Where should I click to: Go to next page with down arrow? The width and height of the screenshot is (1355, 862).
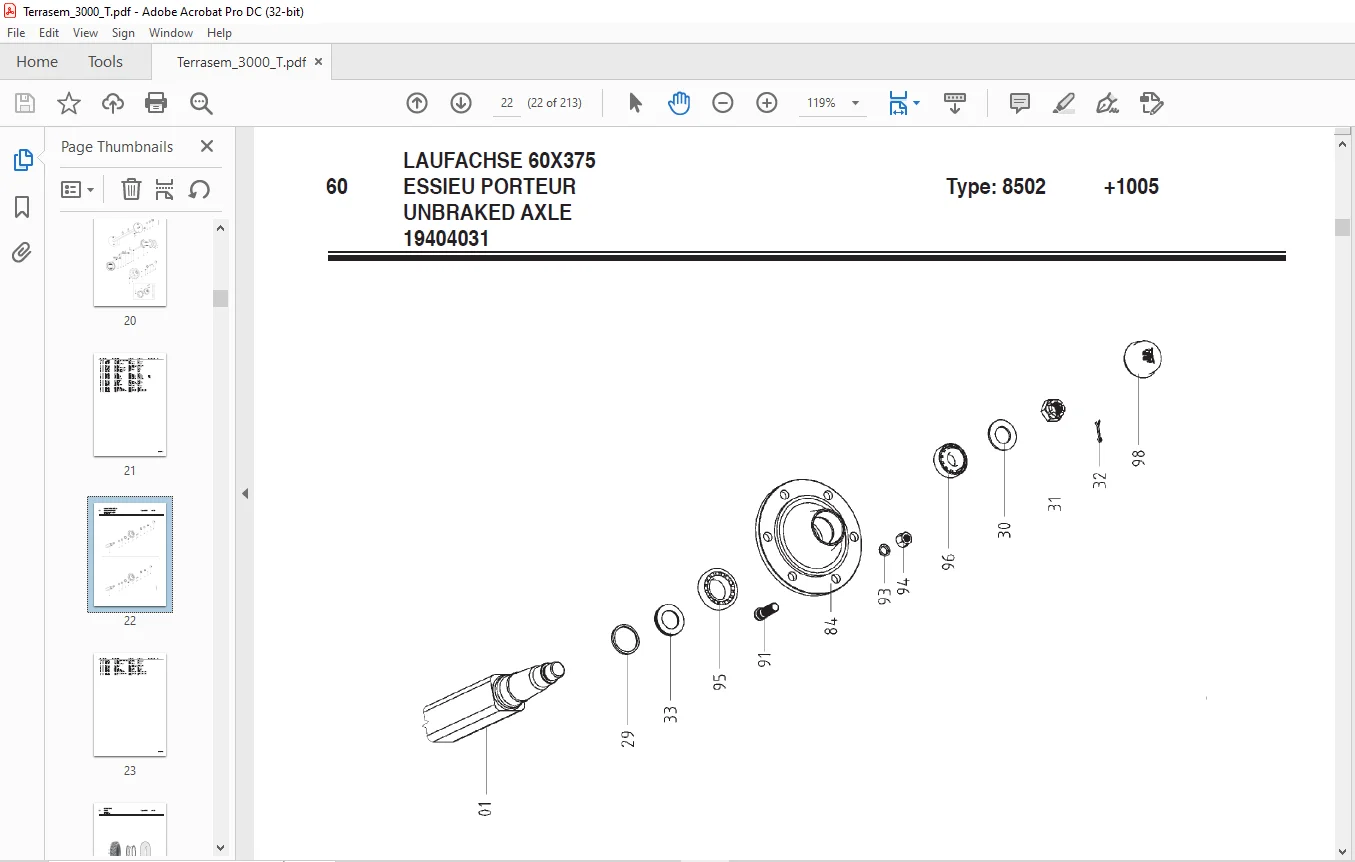[x=461, y=103]
